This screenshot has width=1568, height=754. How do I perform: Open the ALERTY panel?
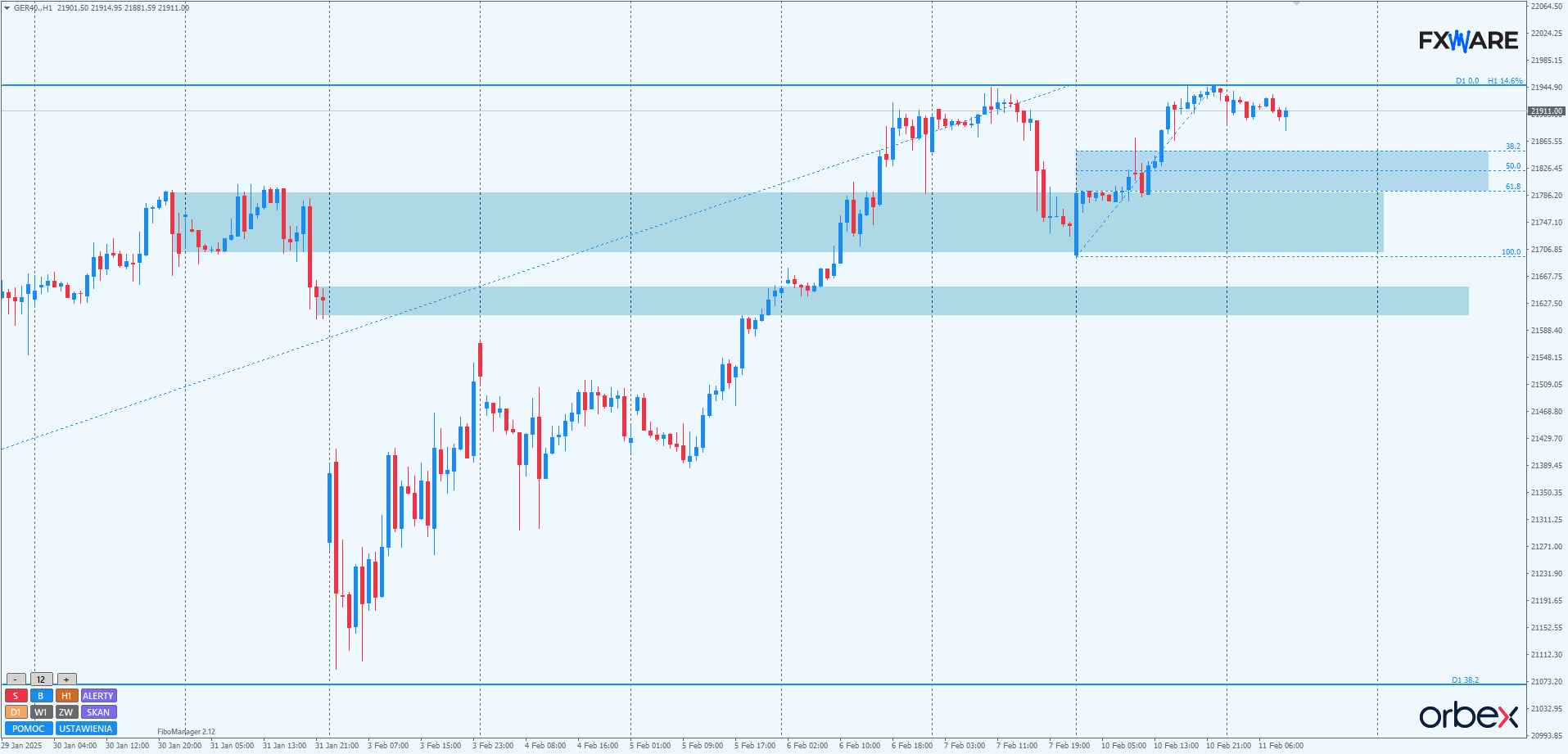pyautogui.click(x=98, y=696)
